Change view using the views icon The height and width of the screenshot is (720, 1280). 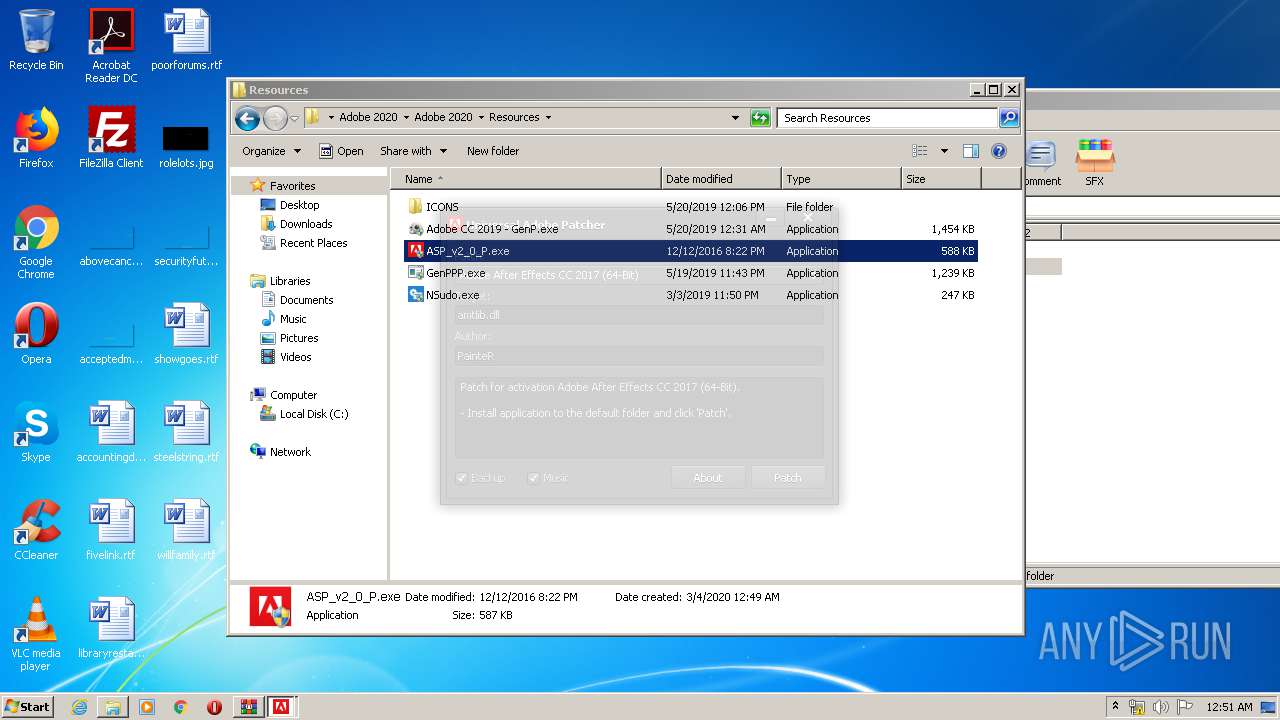(x=920, y=151)
